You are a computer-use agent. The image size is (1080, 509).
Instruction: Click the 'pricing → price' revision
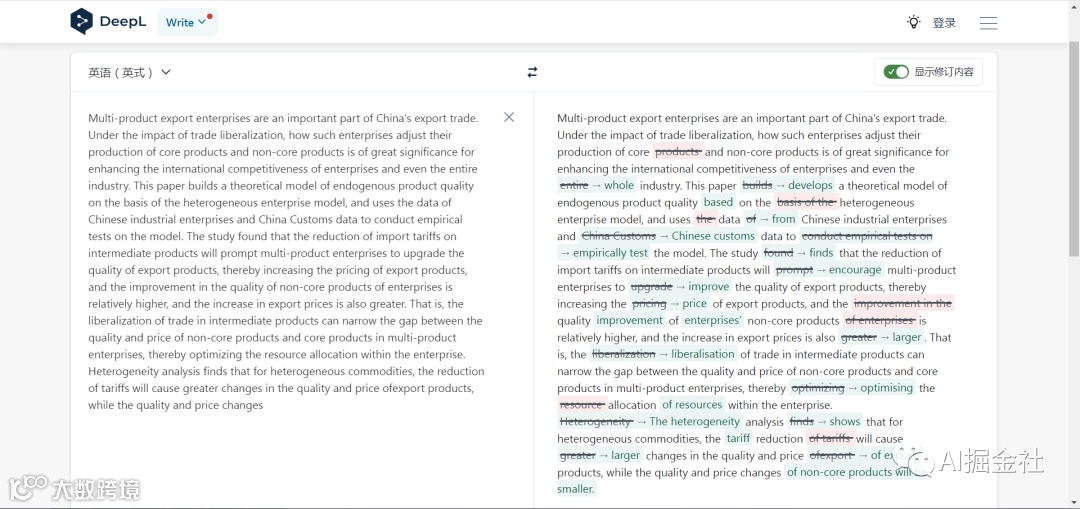669,304
